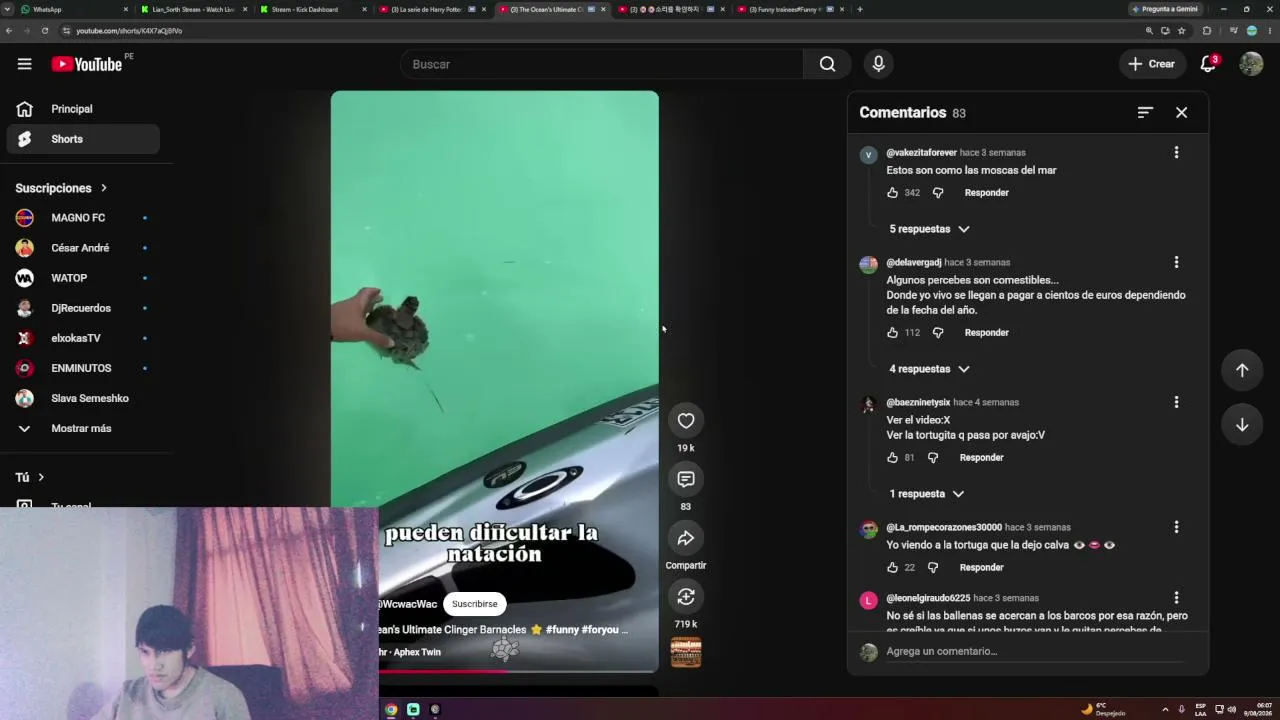
Task: Open options menu for @baezninetysix's comment
Action: 1176,402
